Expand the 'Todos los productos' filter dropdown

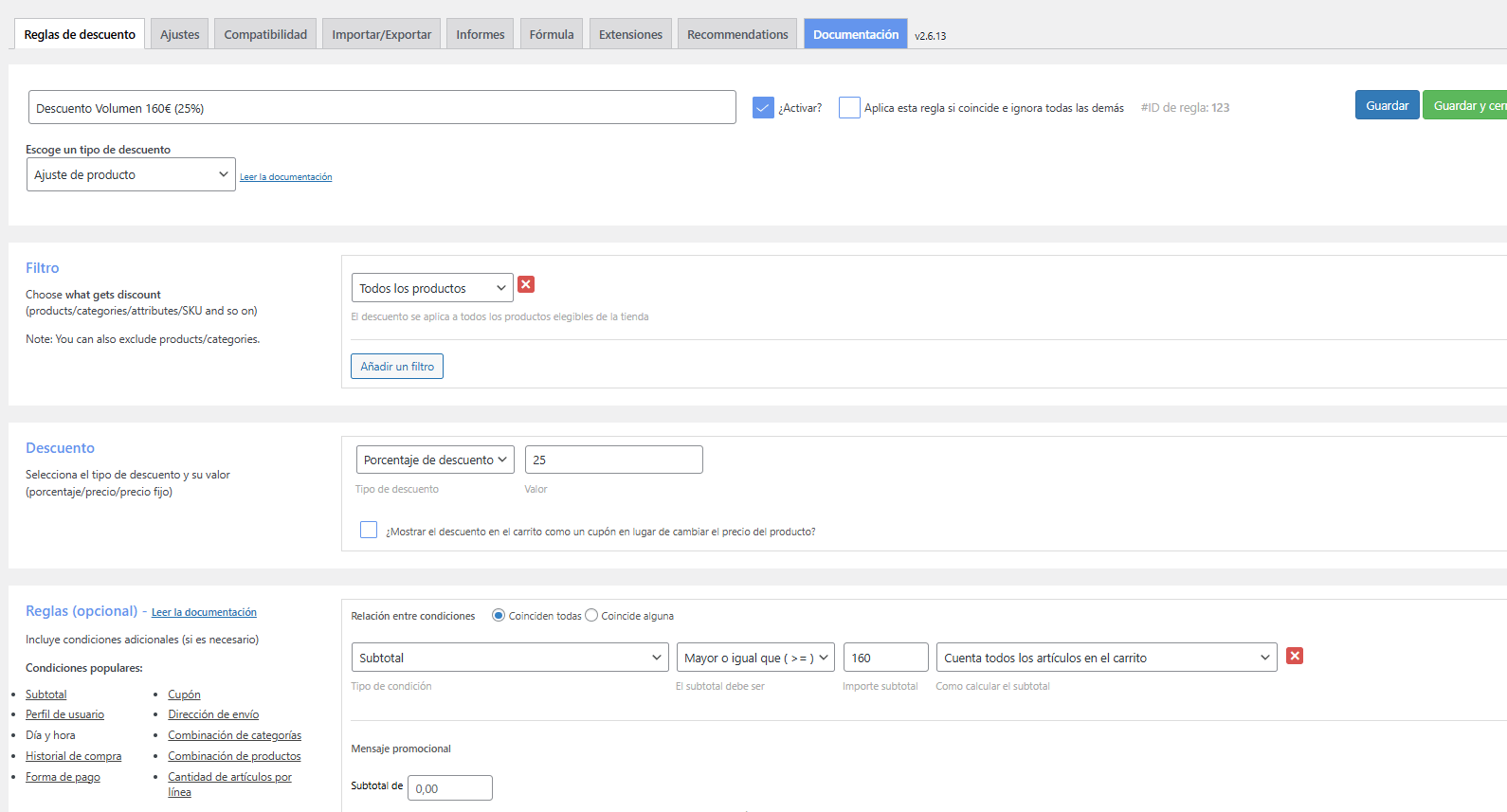pos(432,288)
